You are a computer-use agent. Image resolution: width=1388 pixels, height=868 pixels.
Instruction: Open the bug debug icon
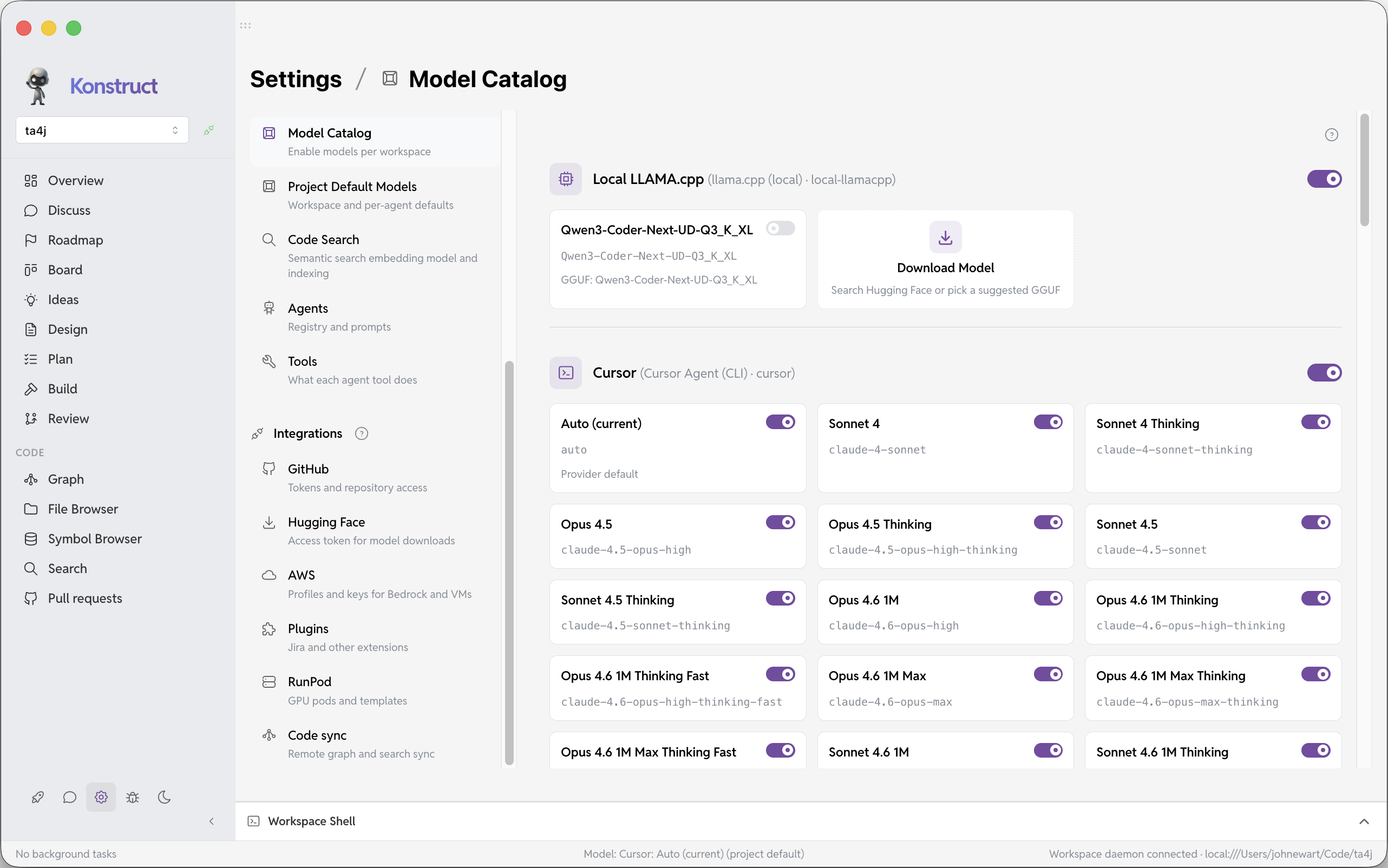point(133,797)
